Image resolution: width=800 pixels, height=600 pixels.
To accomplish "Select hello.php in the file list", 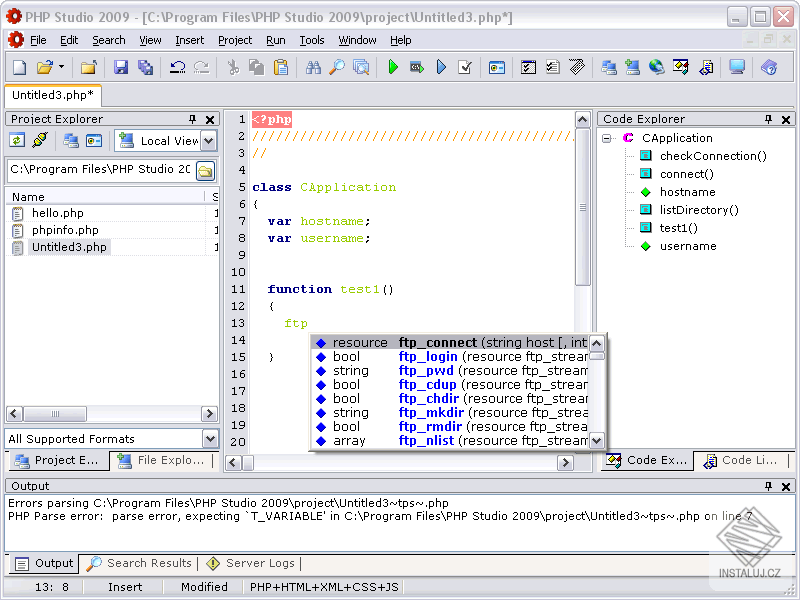I will [57, 213].
